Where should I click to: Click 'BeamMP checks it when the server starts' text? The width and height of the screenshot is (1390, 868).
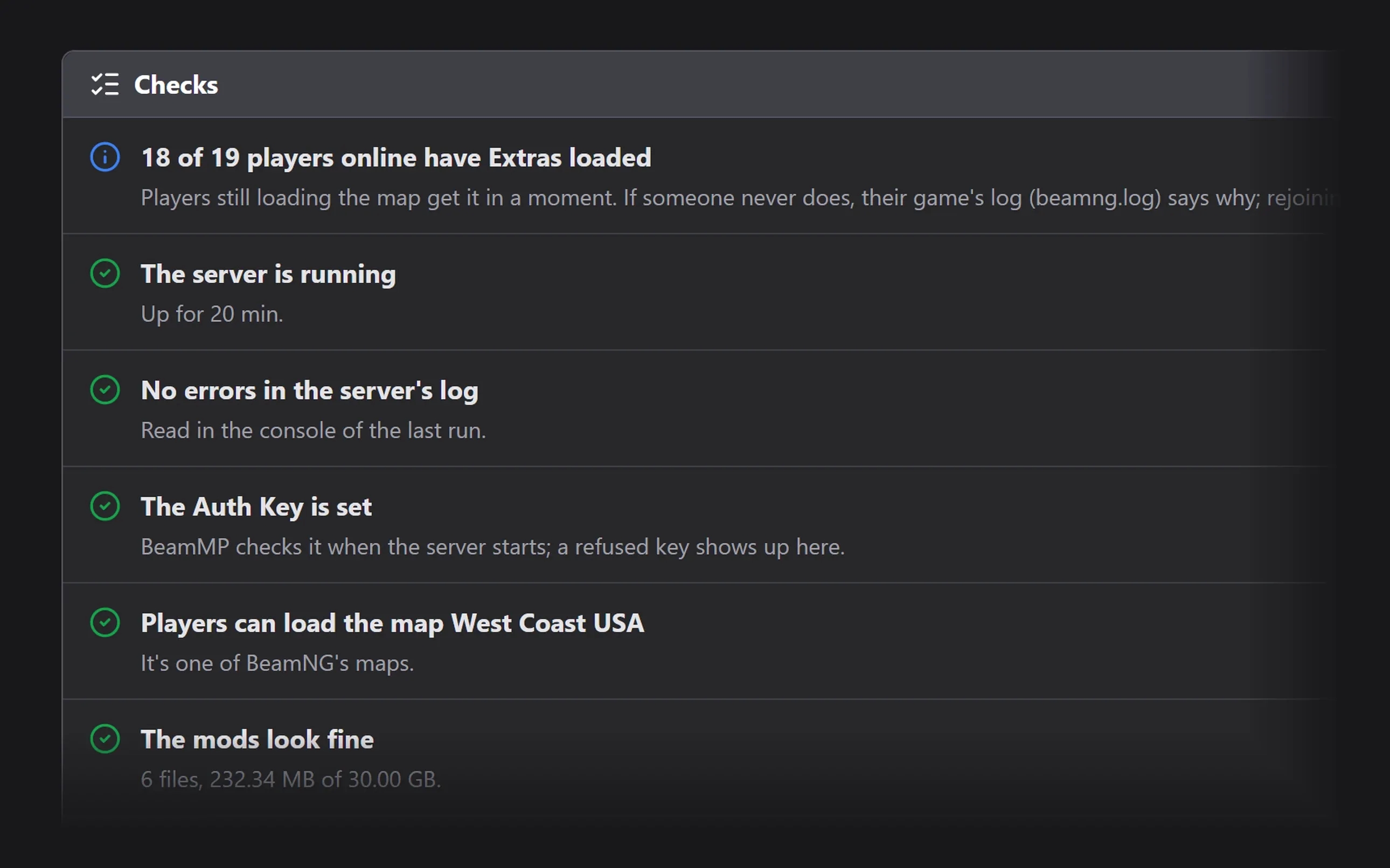pyautogui.click(x=492, y=547)
